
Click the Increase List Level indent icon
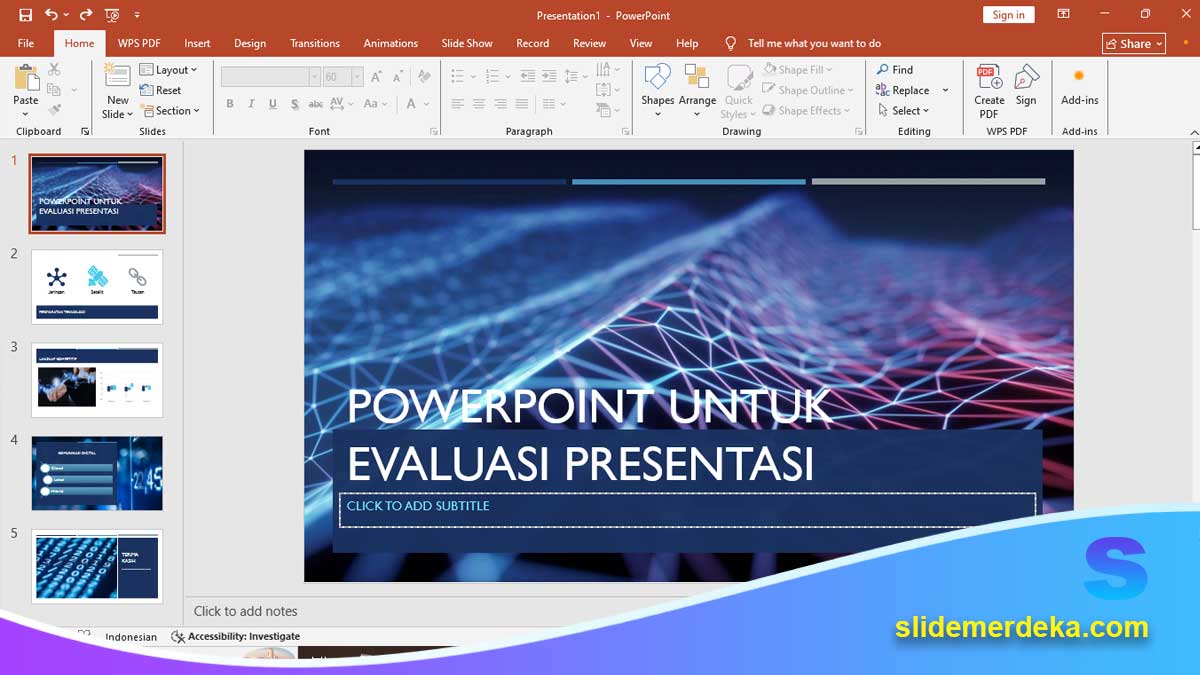(548, 77)
